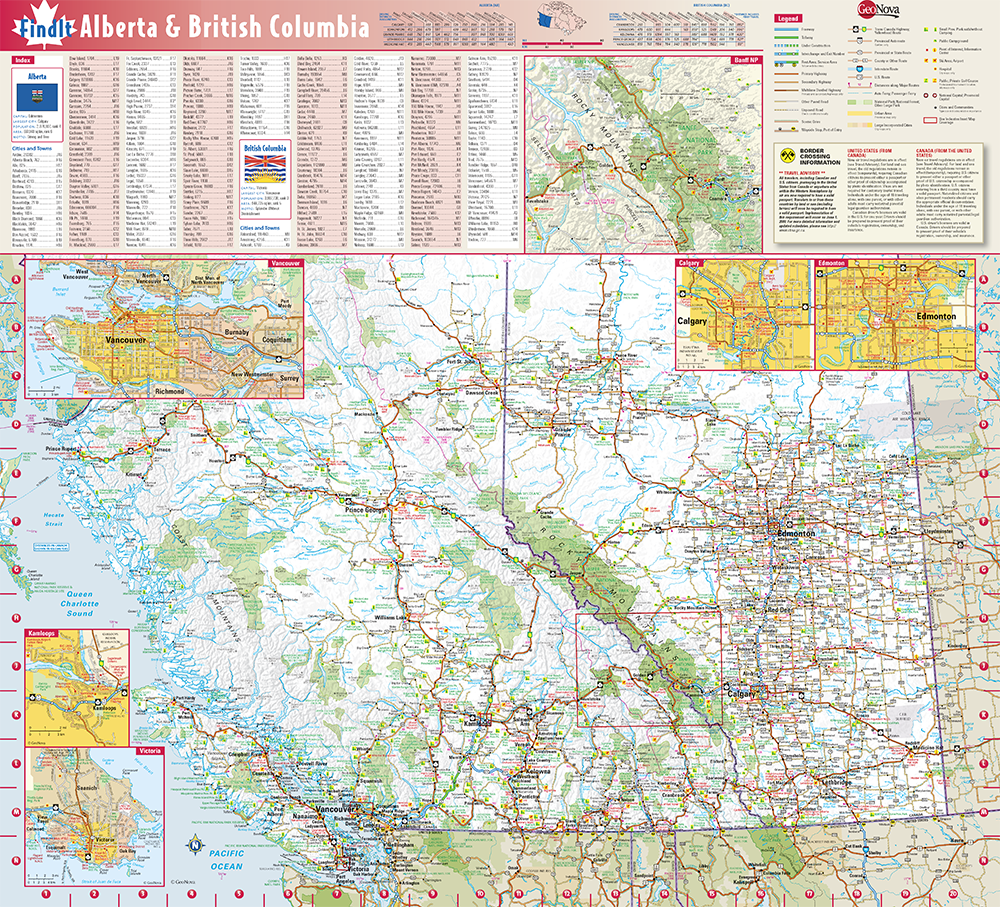Click the 'PACIFIC OCEAN' label
The image size is (1000, 907).
click(226, 859)
